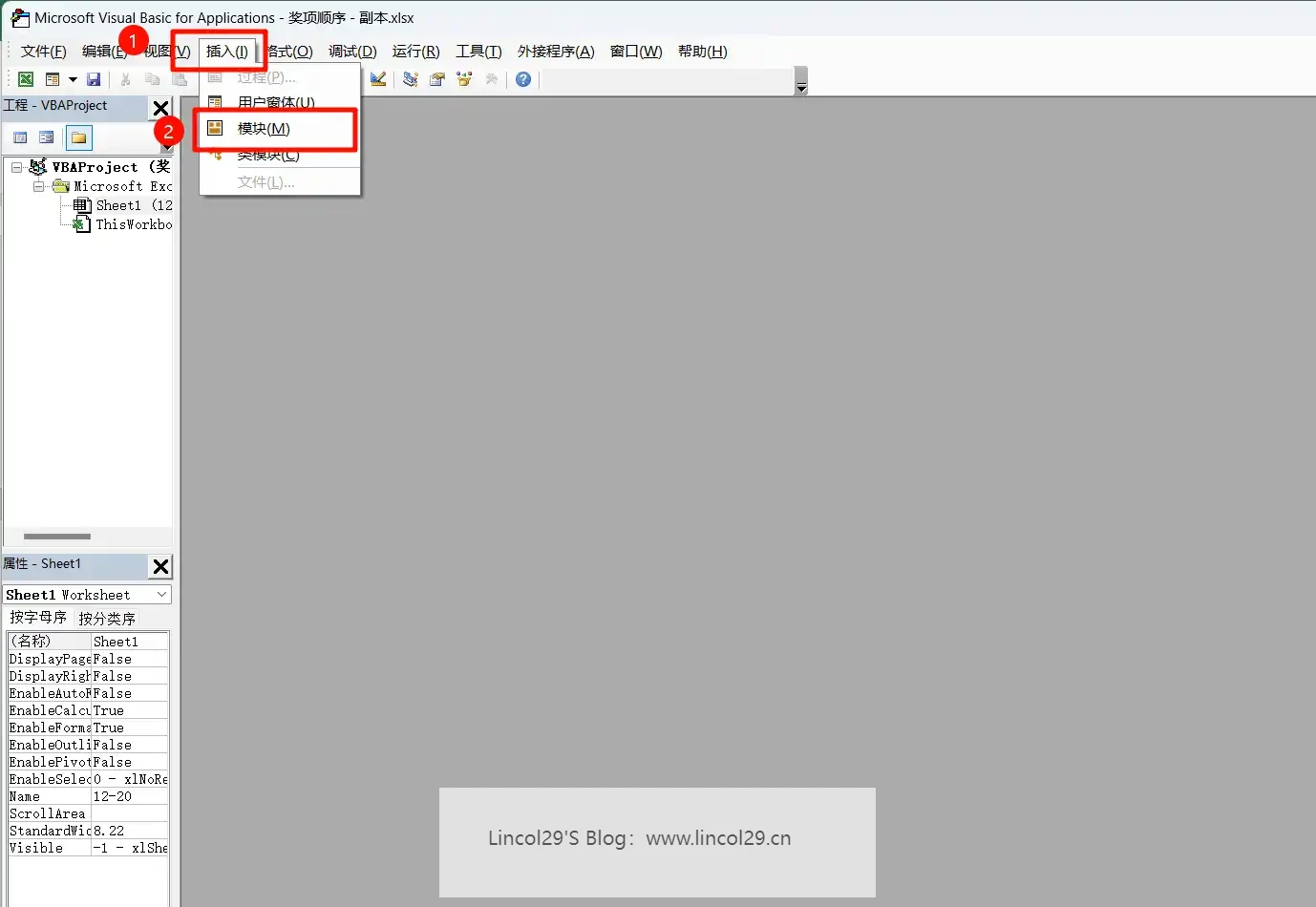Open the Help question mark icon

[523, 79]
